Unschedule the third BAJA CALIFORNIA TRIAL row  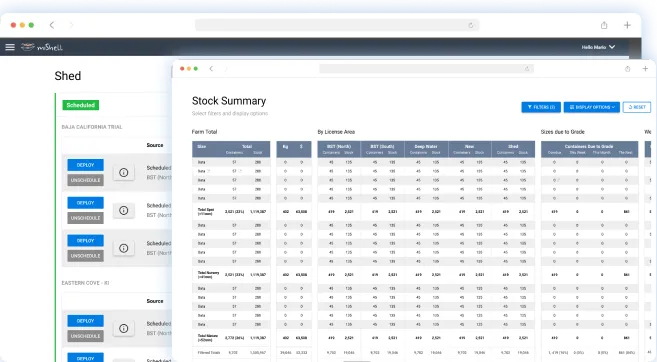[85, 256]
